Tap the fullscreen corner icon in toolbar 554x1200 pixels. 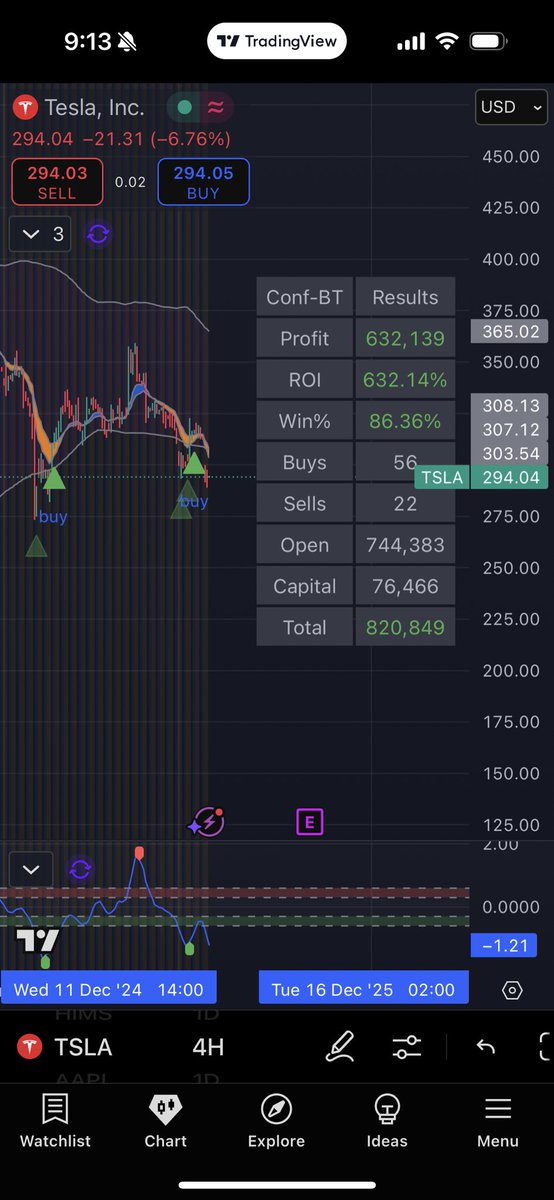546,1047
